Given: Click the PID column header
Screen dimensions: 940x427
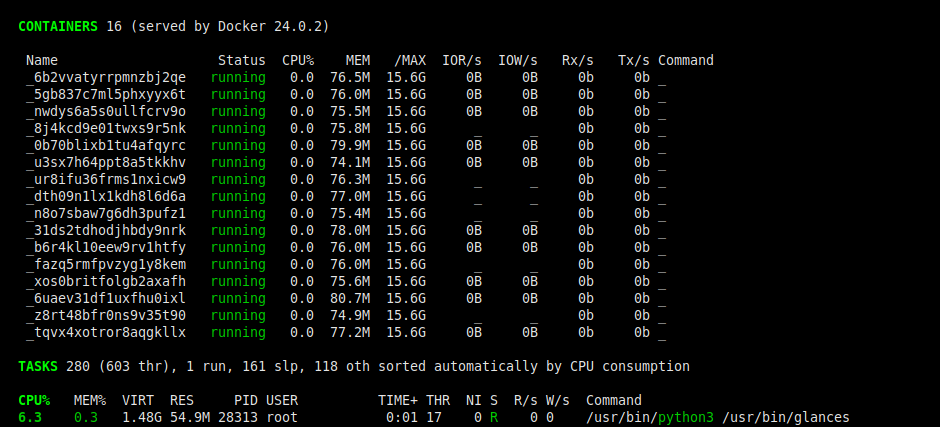Looking at the screenshot, I should [x=246, y=401].
